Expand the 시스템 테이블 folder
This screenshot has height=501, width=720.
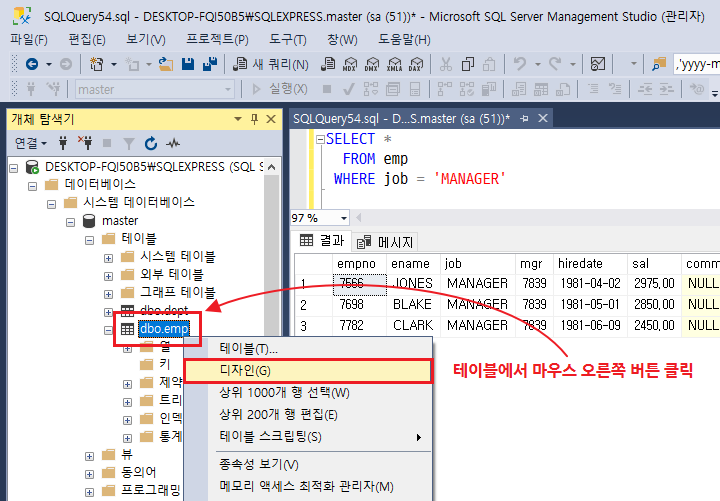tap(108, 258)
